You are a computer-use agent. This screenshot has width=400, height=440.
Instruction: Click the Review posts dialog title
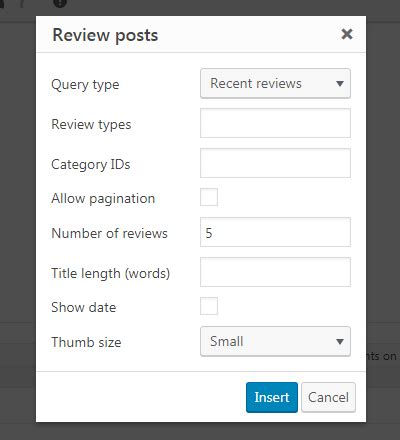pyautogui.click(x=105, y=35)
